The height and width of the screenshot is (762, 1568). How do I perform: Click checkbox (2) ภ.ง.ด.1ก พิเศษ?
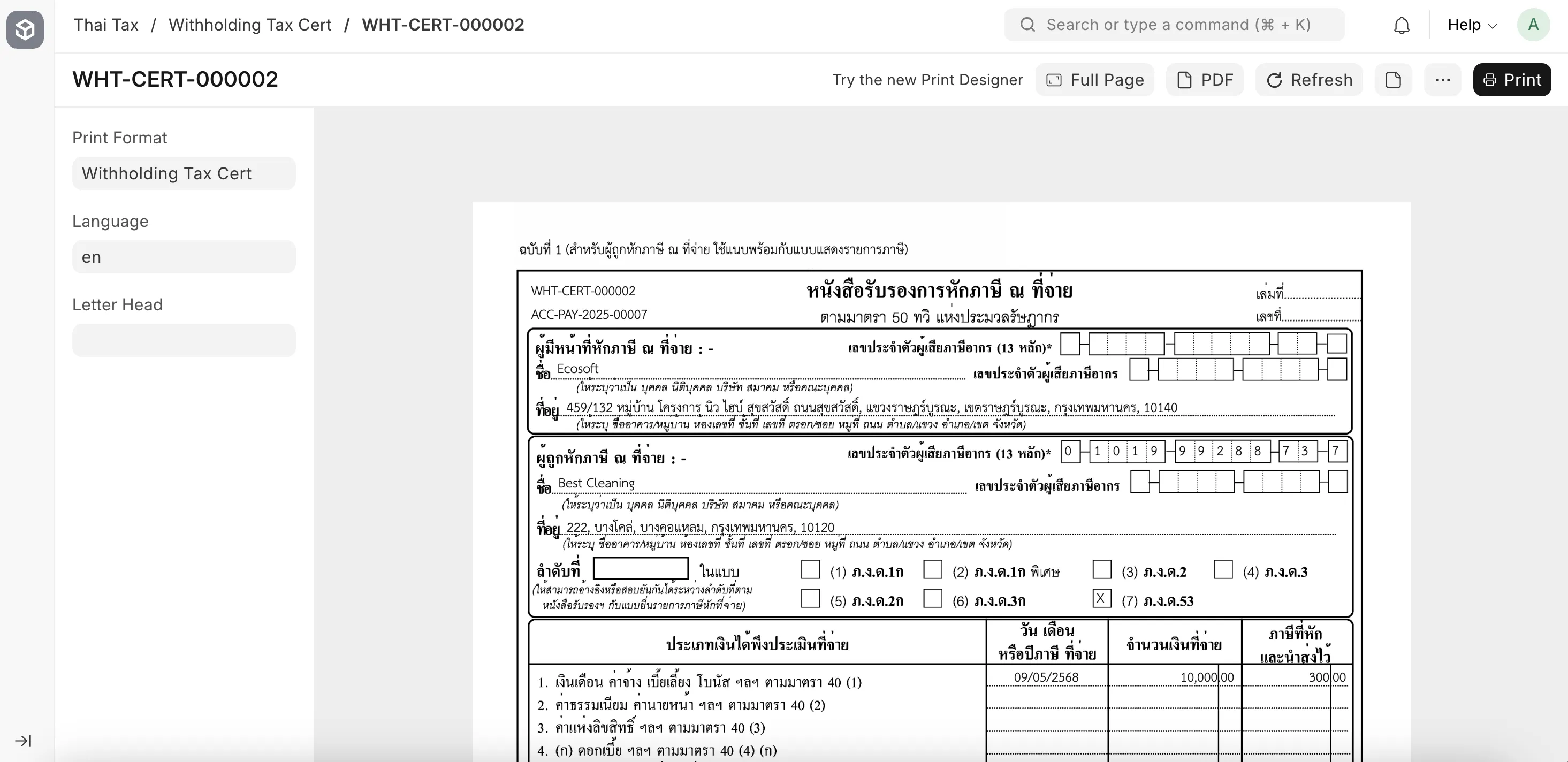pos(933,570)
